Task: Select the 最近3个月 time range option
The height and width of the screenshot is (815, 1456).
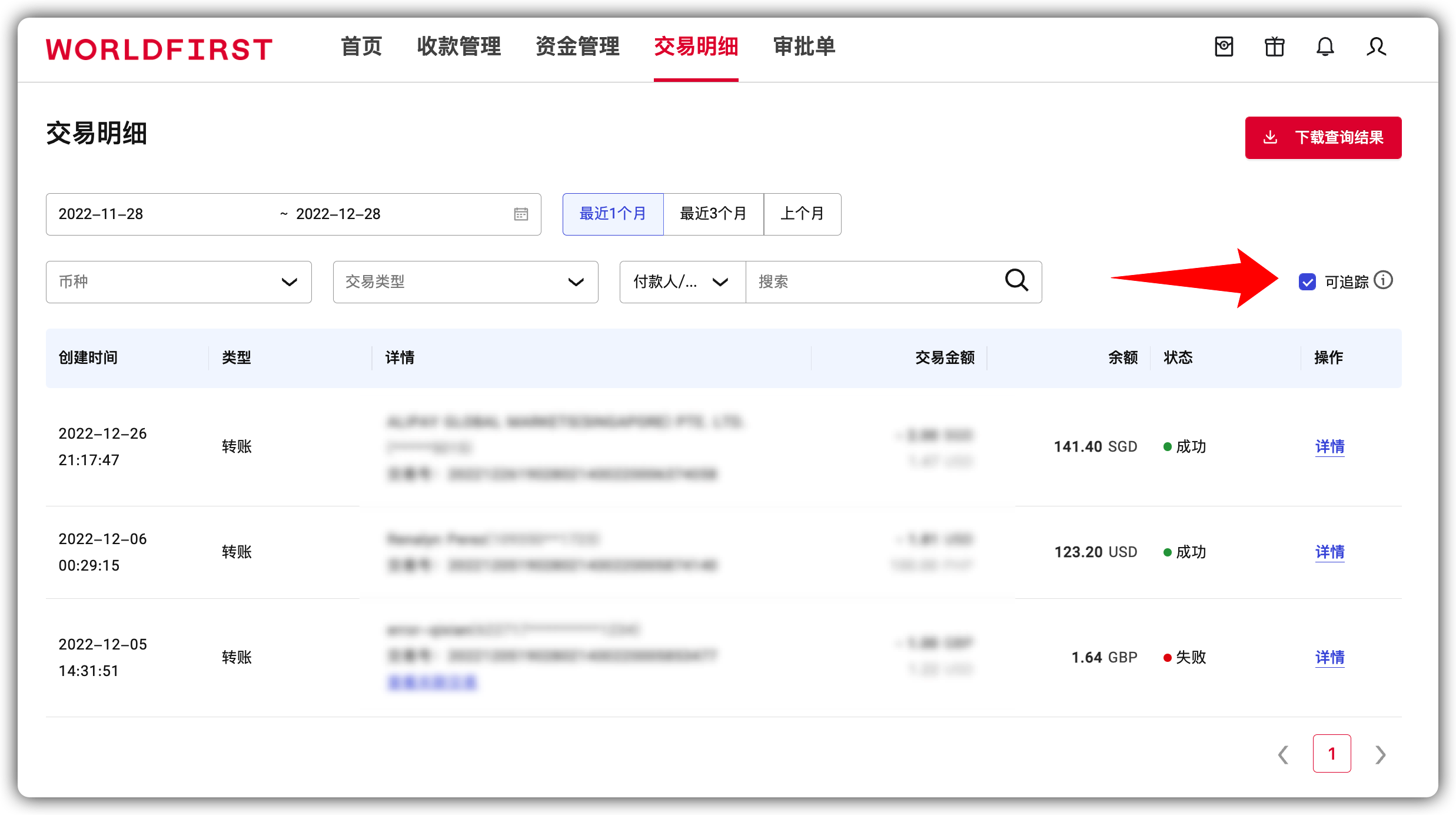Action: coord(713,214)
